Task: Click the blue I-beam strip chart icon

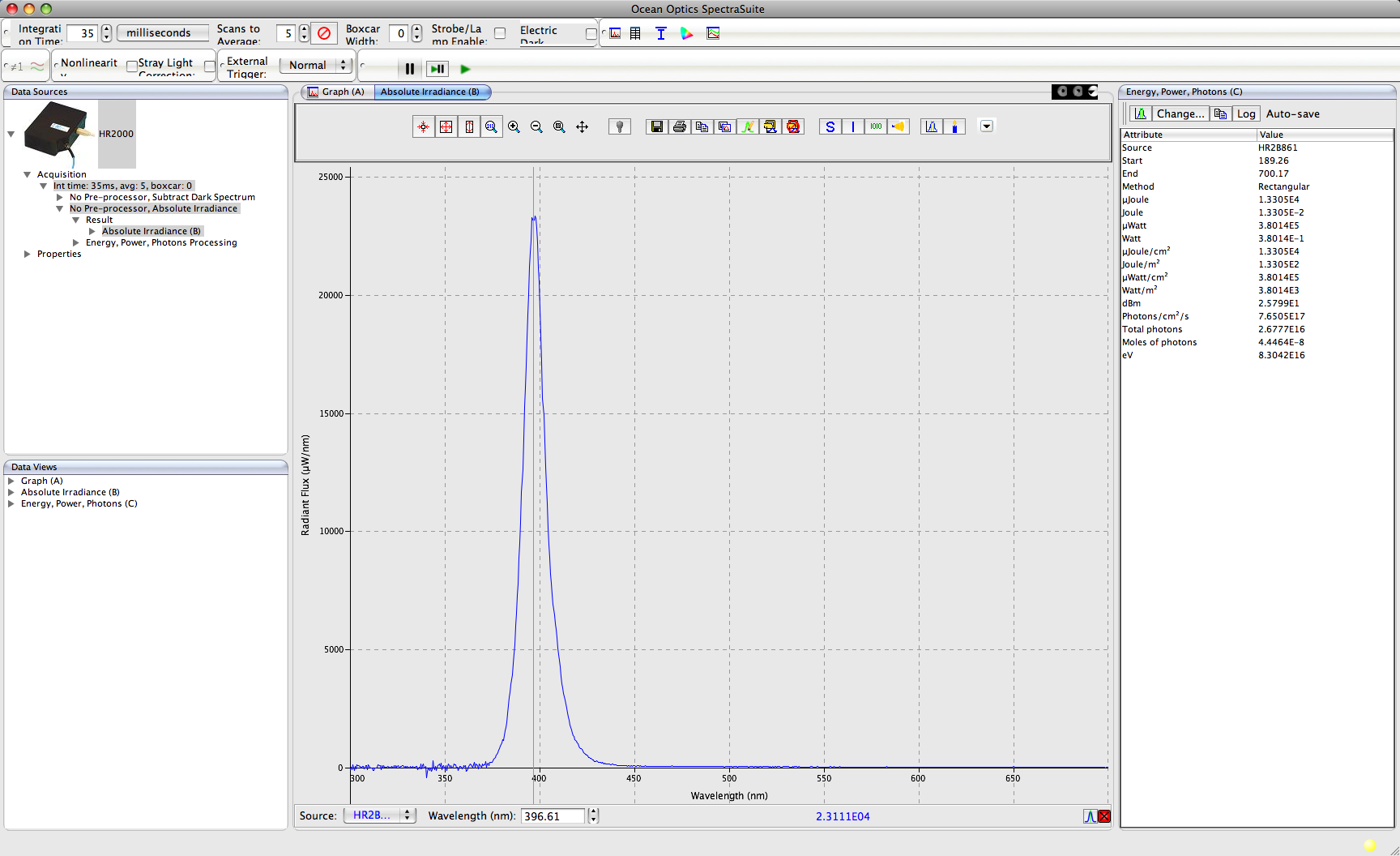Action: pos(661,33)
